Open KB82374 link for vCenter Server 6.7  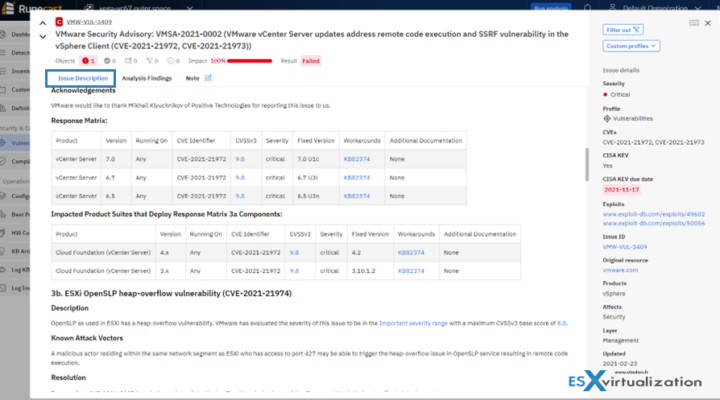(357, 177)
